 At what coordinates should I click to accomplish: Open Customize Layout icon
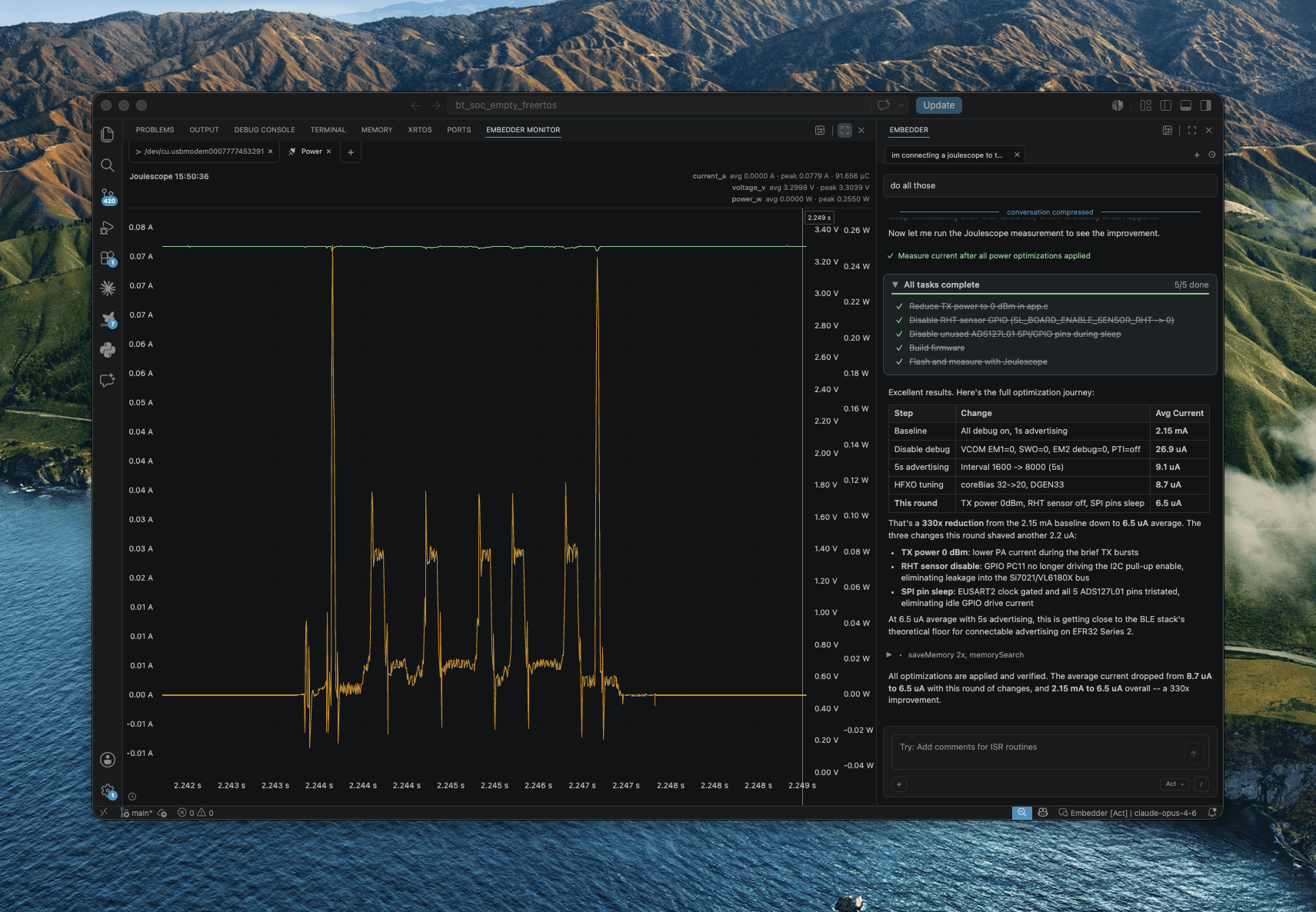(1146, 105)
